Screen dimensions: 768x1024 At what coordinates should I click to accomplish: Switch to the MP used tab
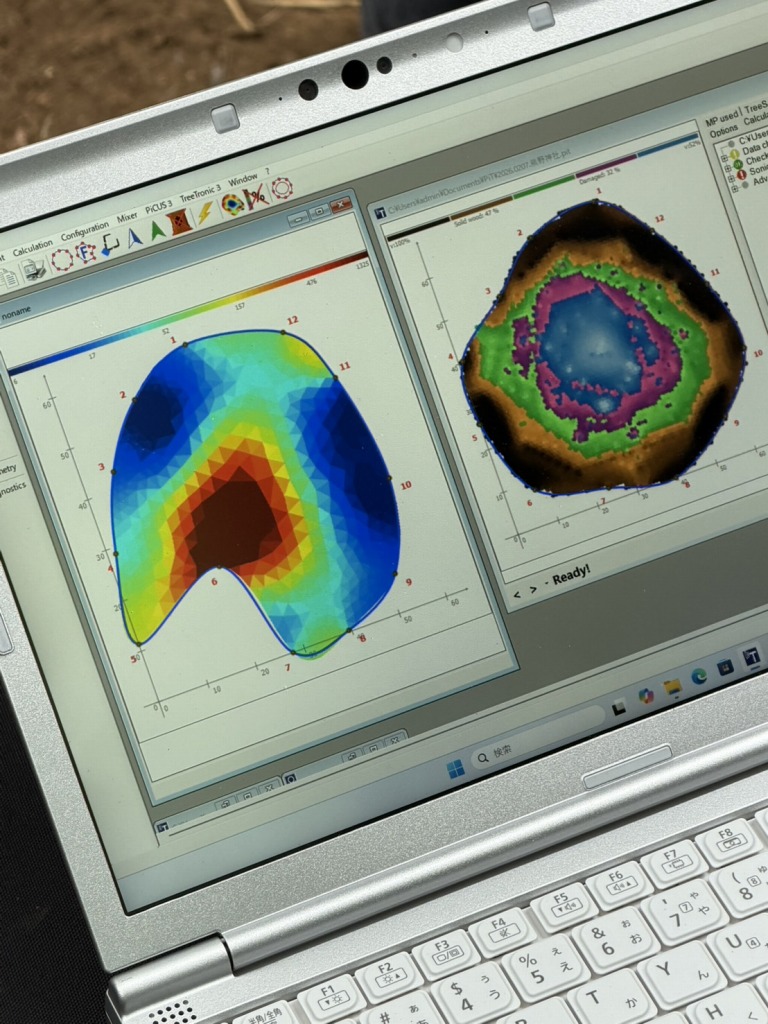coord(721,120)
